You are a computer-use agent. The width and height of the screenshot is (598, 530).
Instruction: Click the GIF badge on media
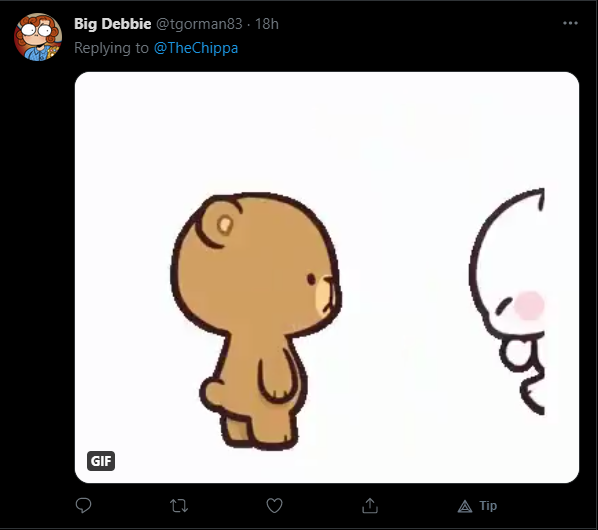point(101,461)
